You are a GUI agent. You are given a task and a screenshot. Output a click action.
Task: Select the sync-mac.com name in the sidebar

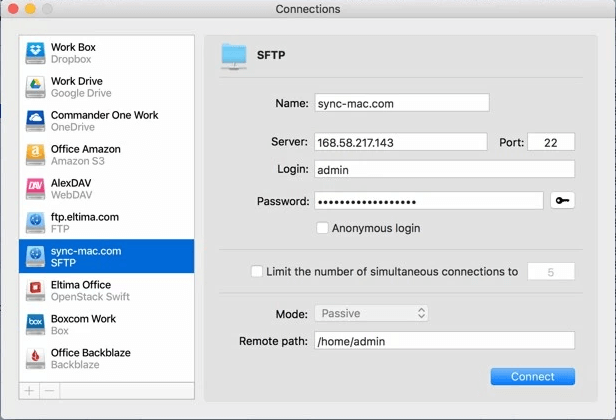(86, 251)
